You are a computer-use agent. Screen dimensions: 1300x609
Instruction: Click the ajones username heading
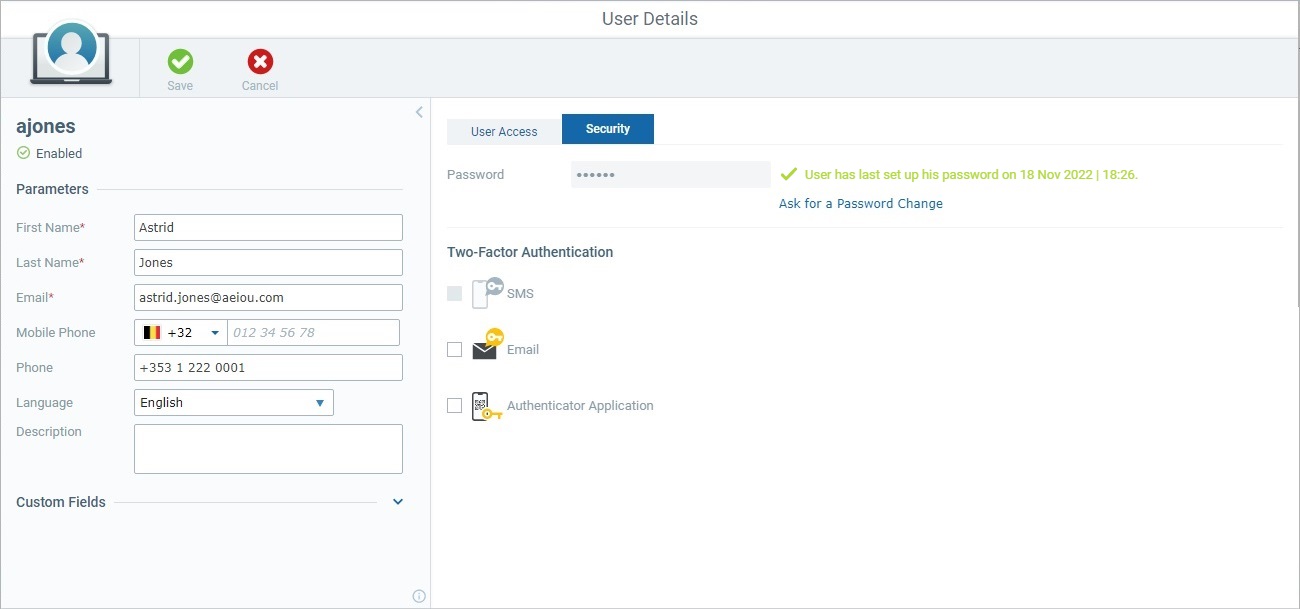point(46,126)
